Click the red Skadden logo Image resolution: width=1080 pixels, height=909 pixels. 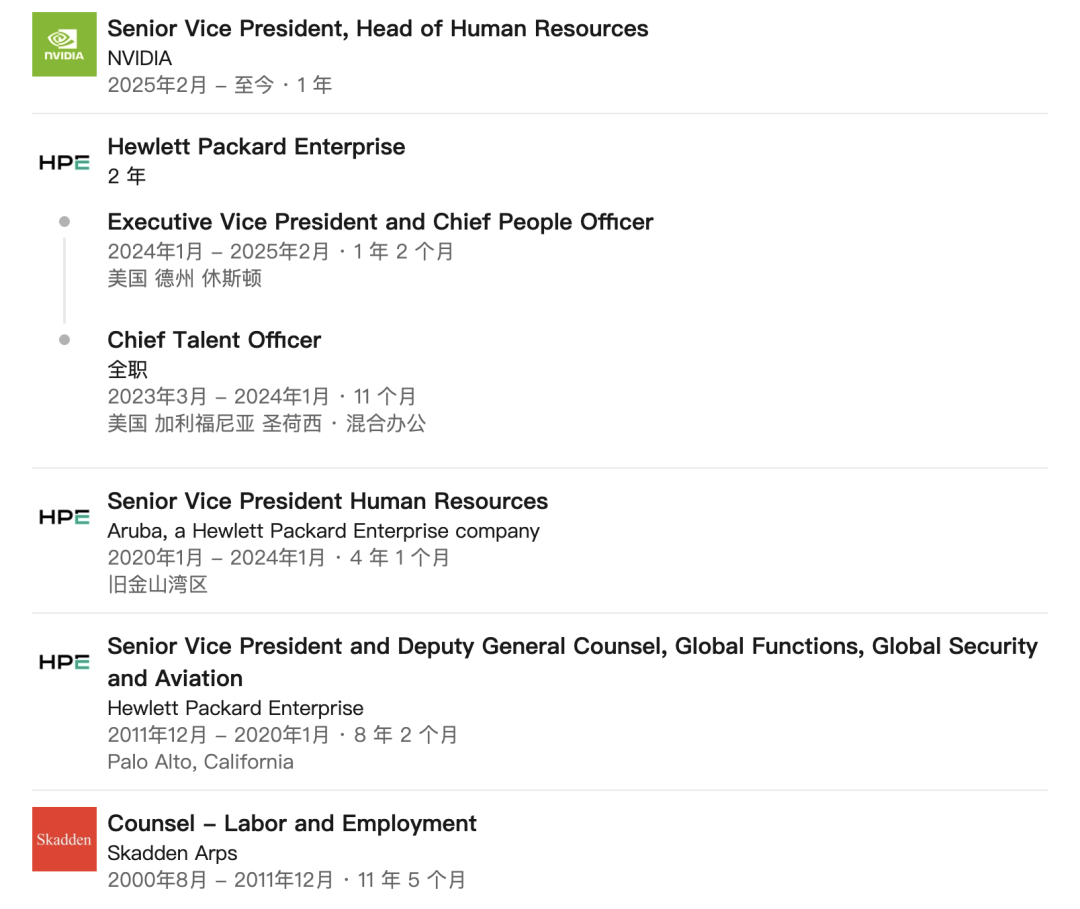point(64,839)
